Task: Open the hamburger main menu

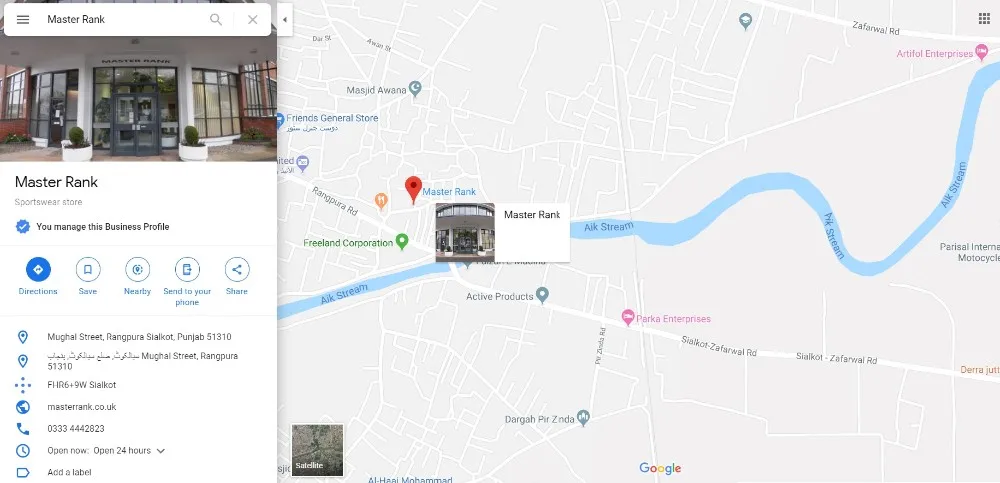Action: [23, 19]
